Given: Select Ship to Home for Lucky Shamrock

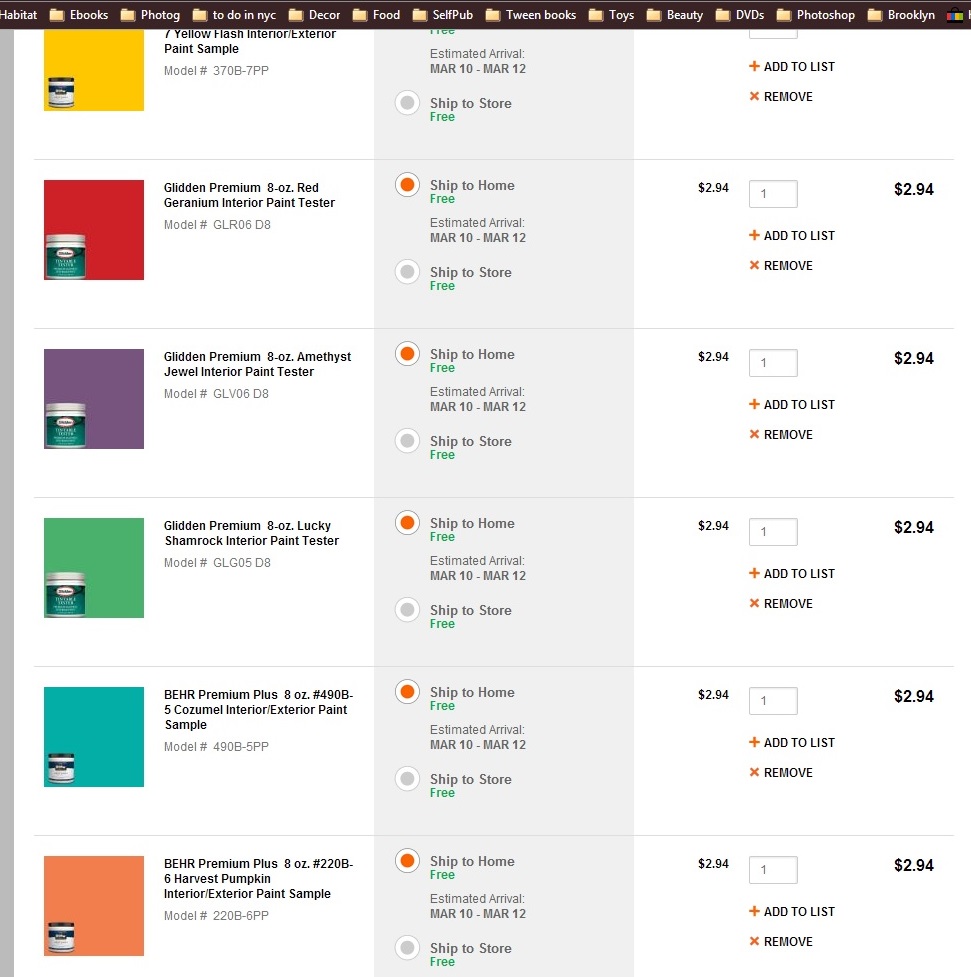Looking at the screenshot, I should point(407,523).
